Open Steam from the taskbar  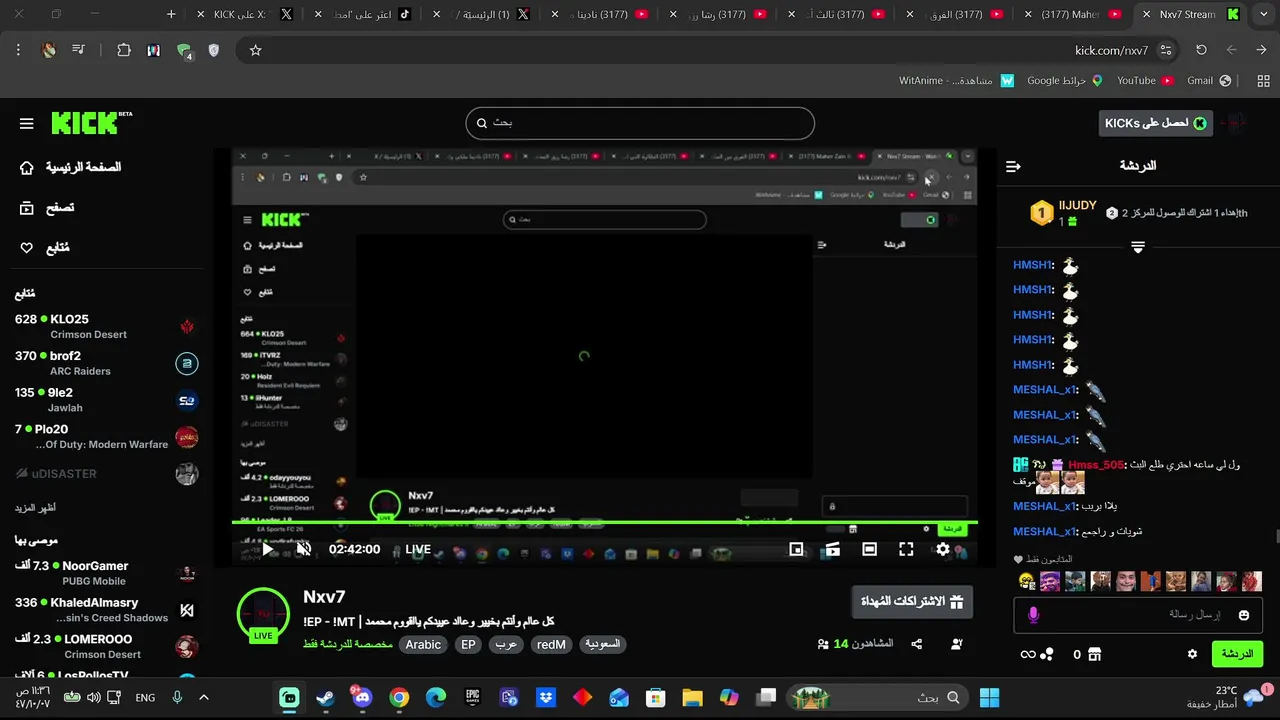(x=325, y=698)
